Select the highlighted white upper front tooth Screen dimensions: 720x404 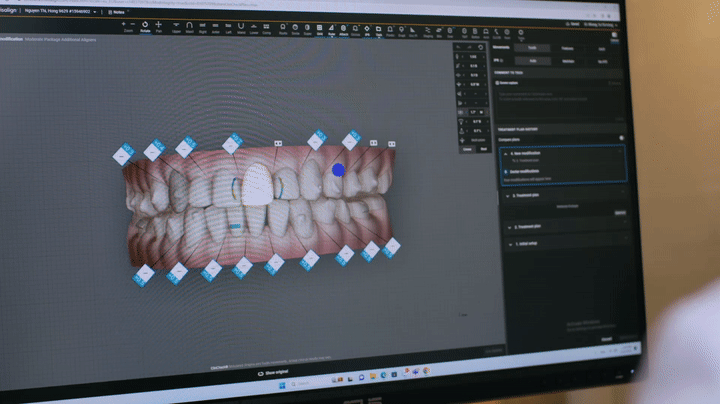pos(258,184)
